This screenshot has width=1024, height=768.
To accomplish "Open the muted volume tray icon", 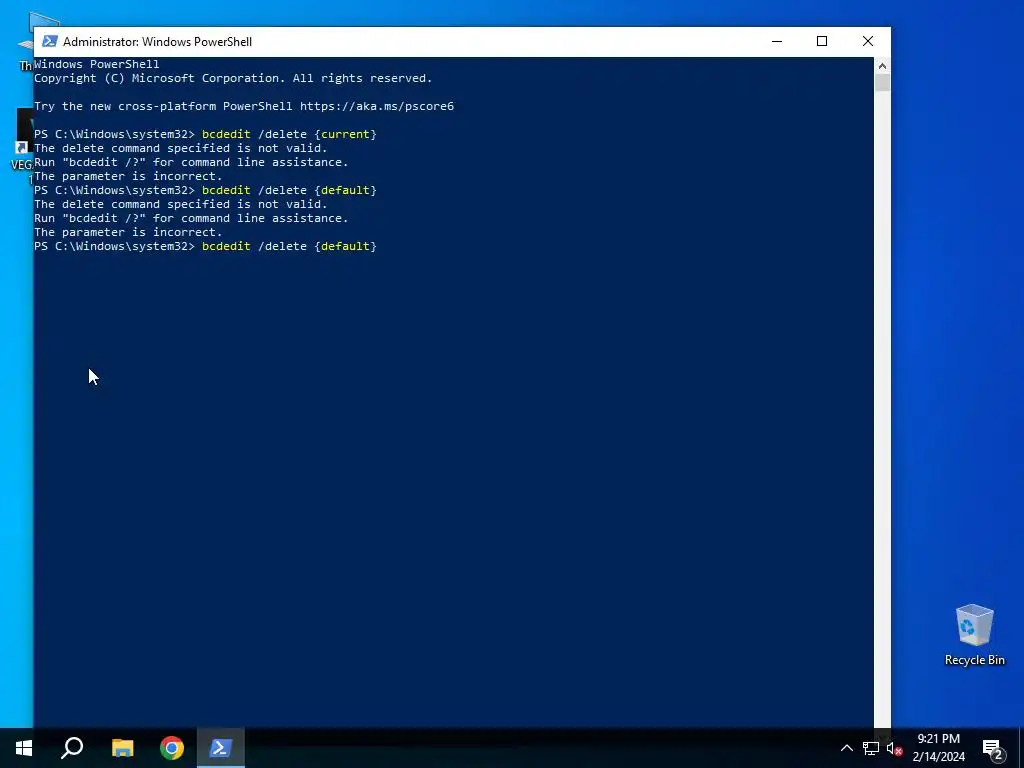I will pyautogui.click(x=894, y=748).
